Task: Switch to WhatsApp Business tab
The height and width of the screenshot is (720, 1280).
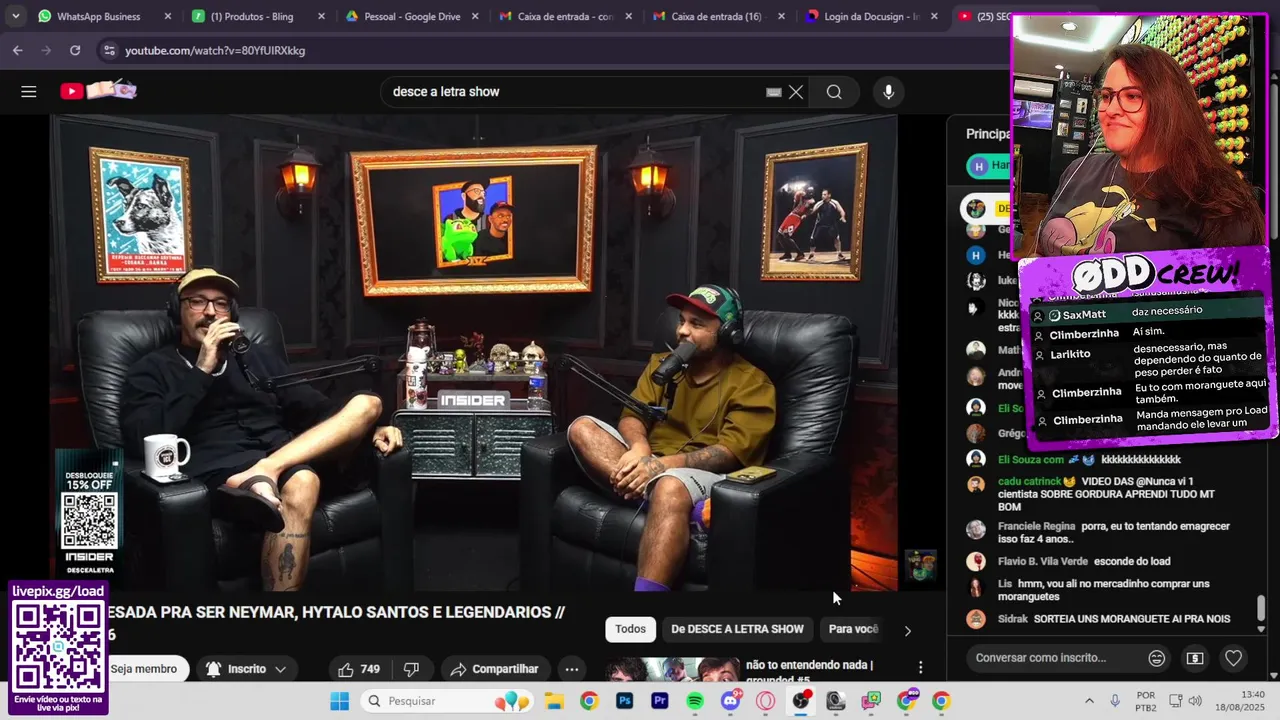Action: tap(101, 16)
